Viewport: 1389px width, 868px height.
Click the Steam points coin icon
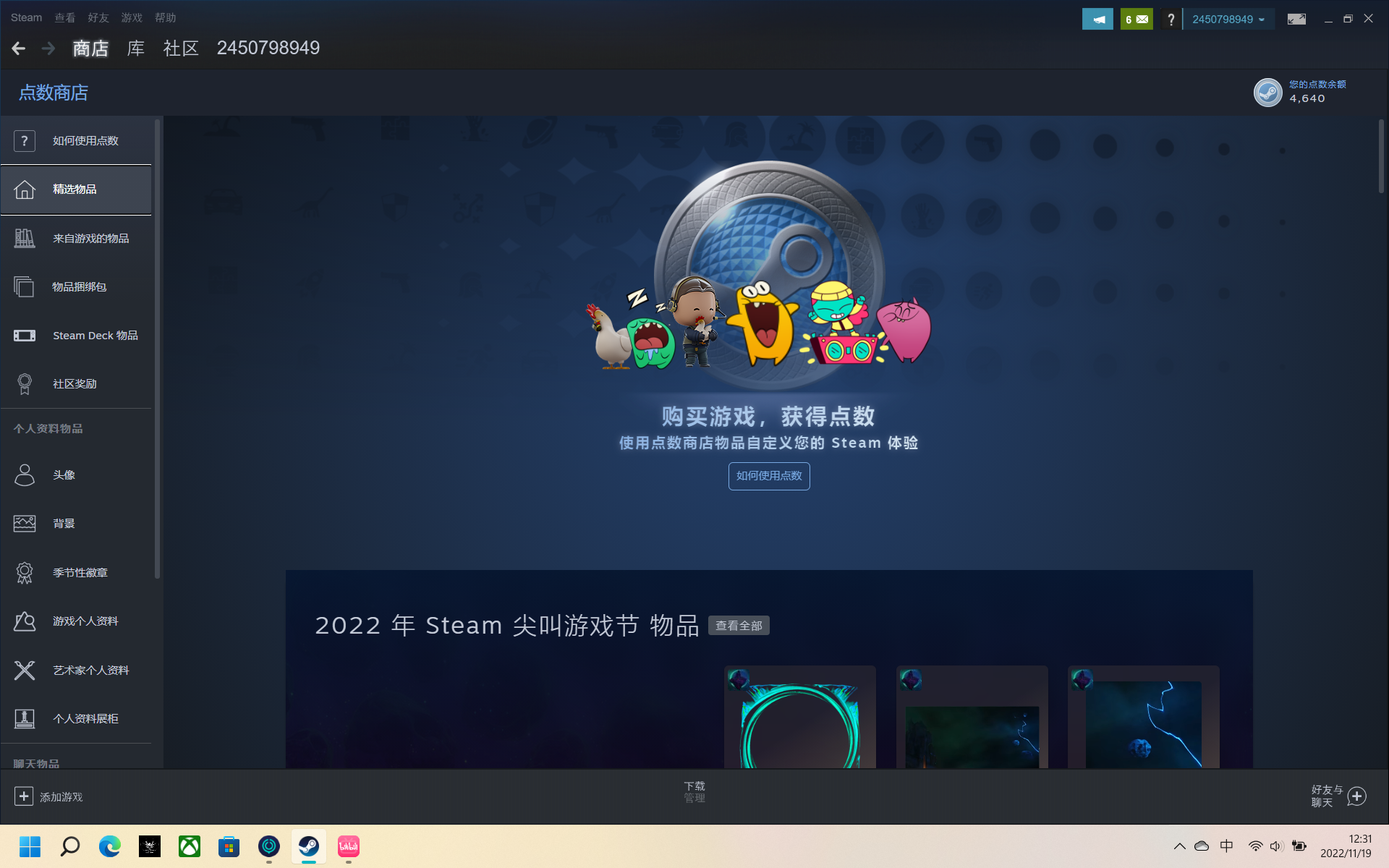1267,93
